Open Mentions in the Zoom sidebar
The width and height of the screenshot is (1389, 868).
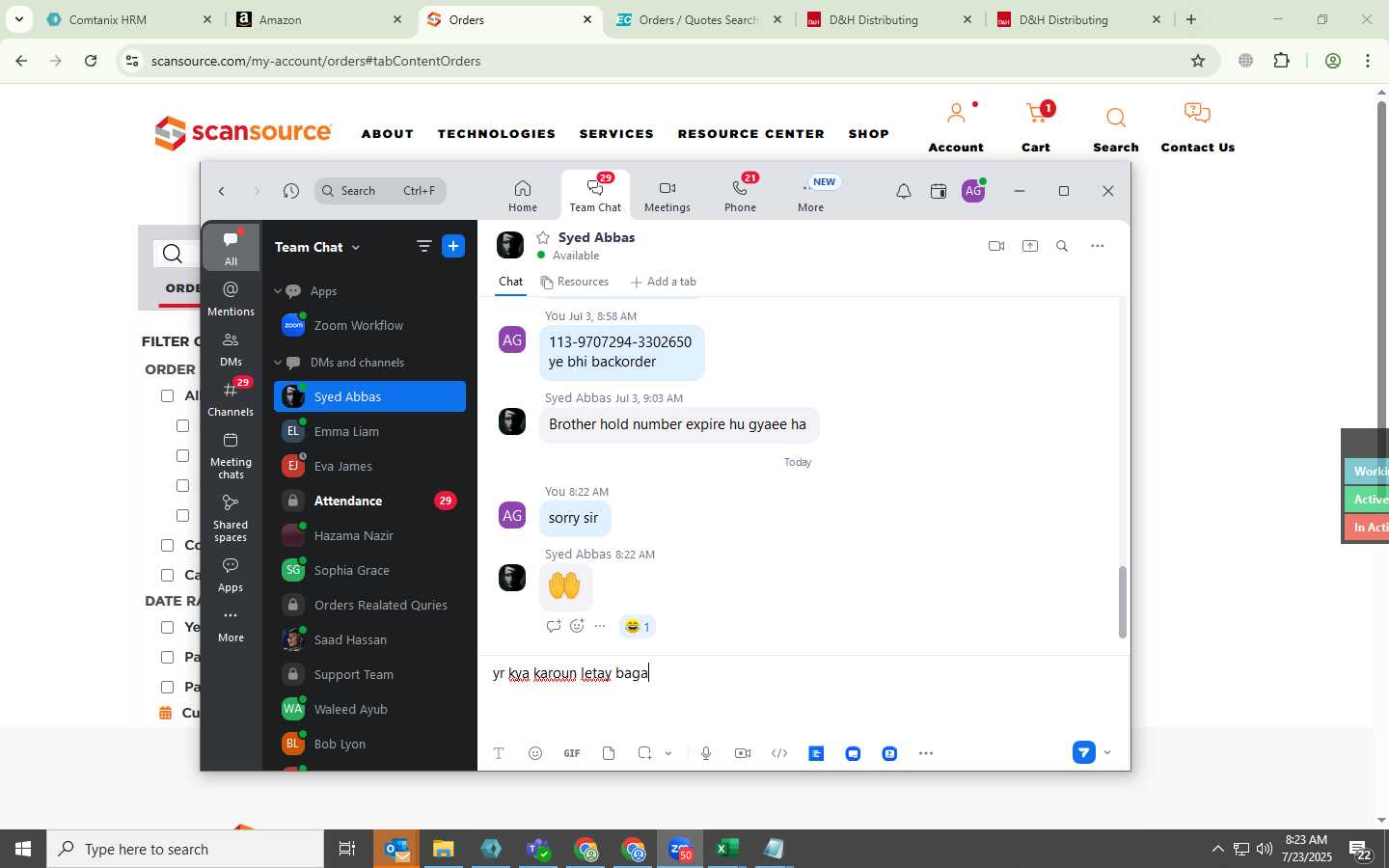coord(231,298)
